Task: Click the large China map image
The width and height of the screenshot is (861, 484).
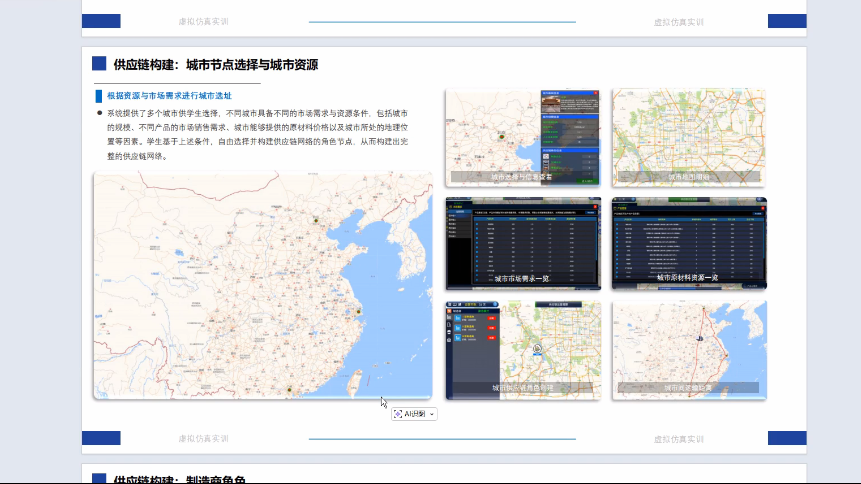Action: pyautogui.click(x=200, y=300)
